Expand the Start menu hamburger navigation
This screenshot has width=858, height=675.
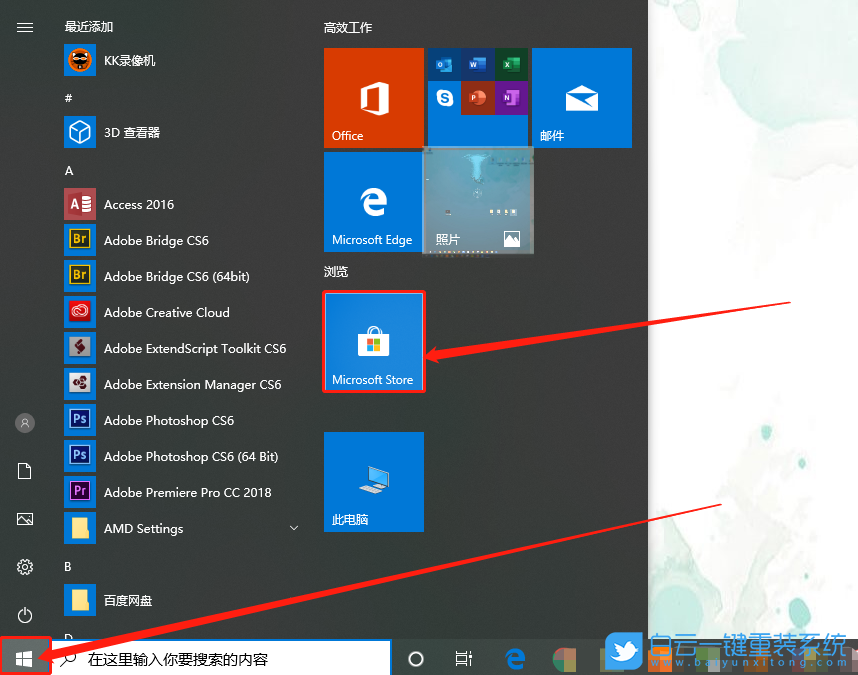pyautogui.click(x=25, y=28)
